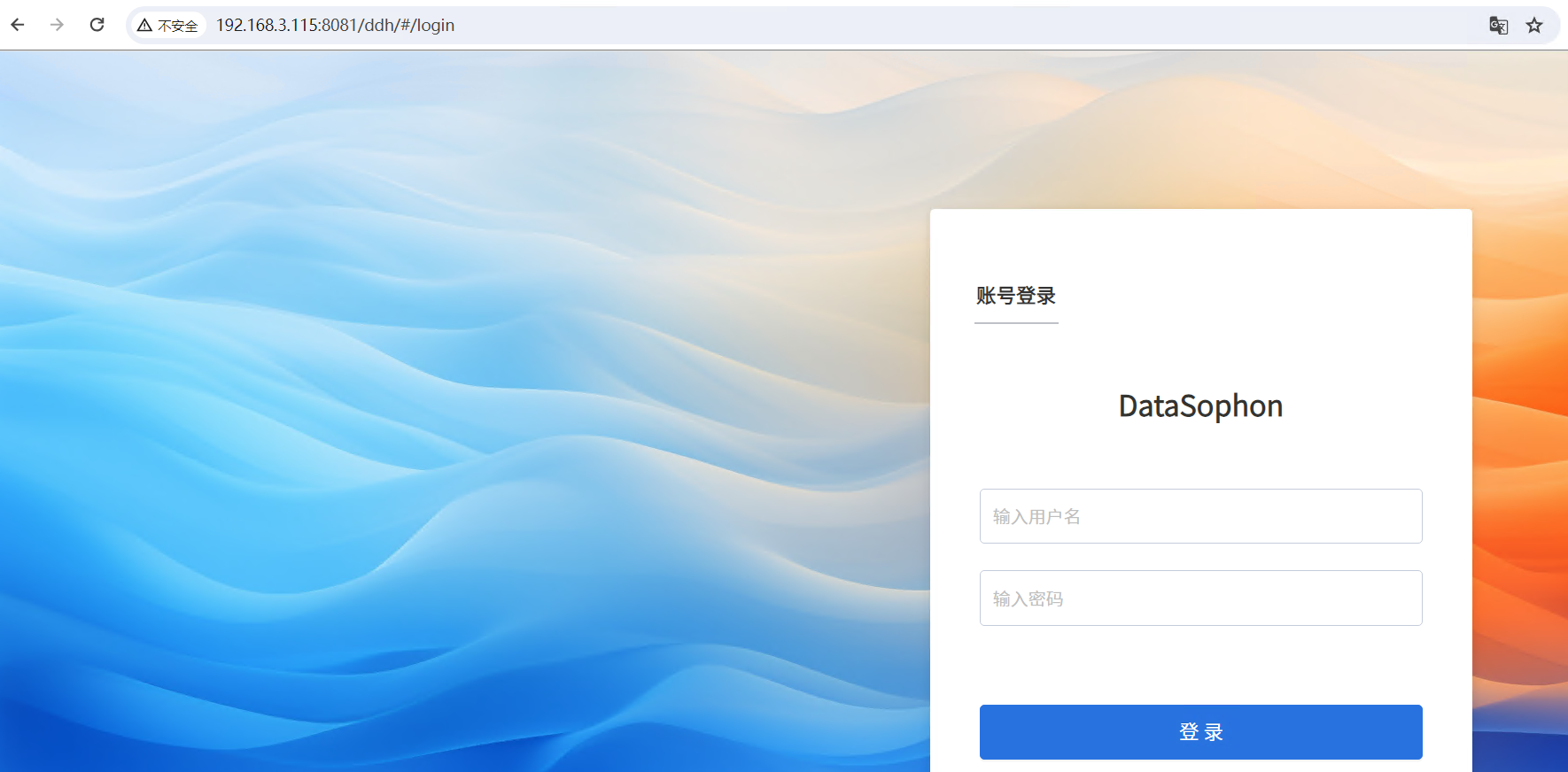Bookmark this page with the star icon
Screen dimensions: 1568x772
click(1534, 26)
